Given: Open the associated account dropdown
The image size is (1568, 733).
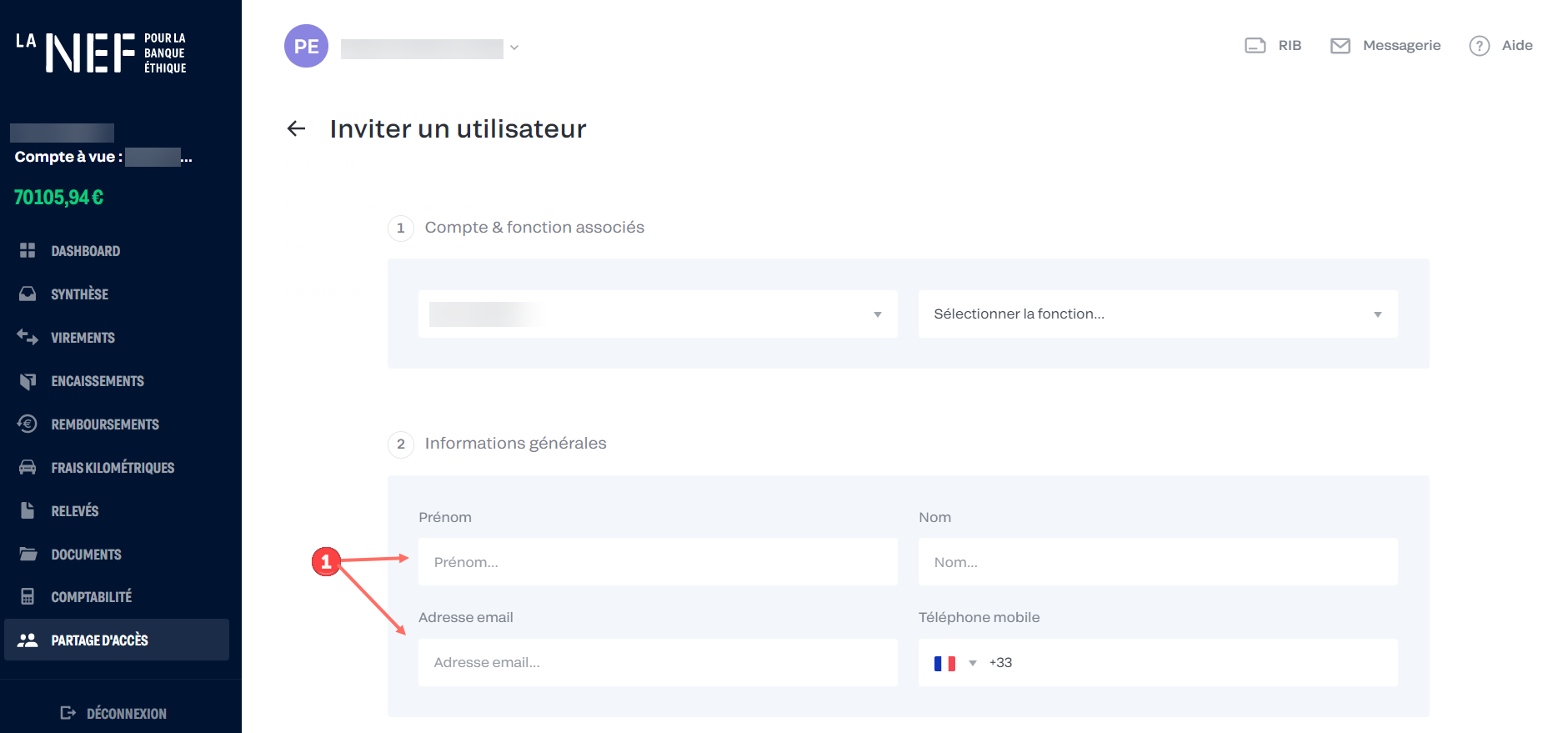Looking at the screenshot, I should point(657,314).
